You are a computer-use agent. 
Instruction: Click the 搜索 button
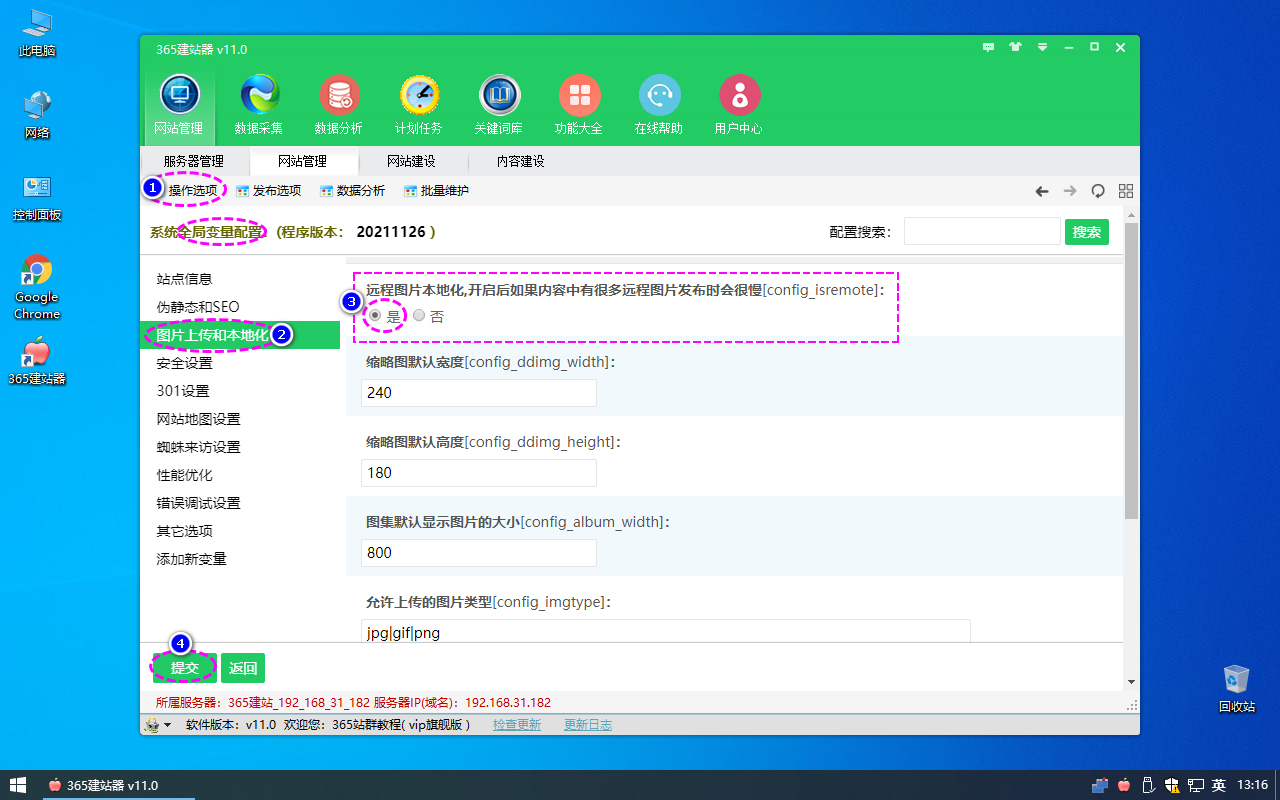coord(1087,232)
